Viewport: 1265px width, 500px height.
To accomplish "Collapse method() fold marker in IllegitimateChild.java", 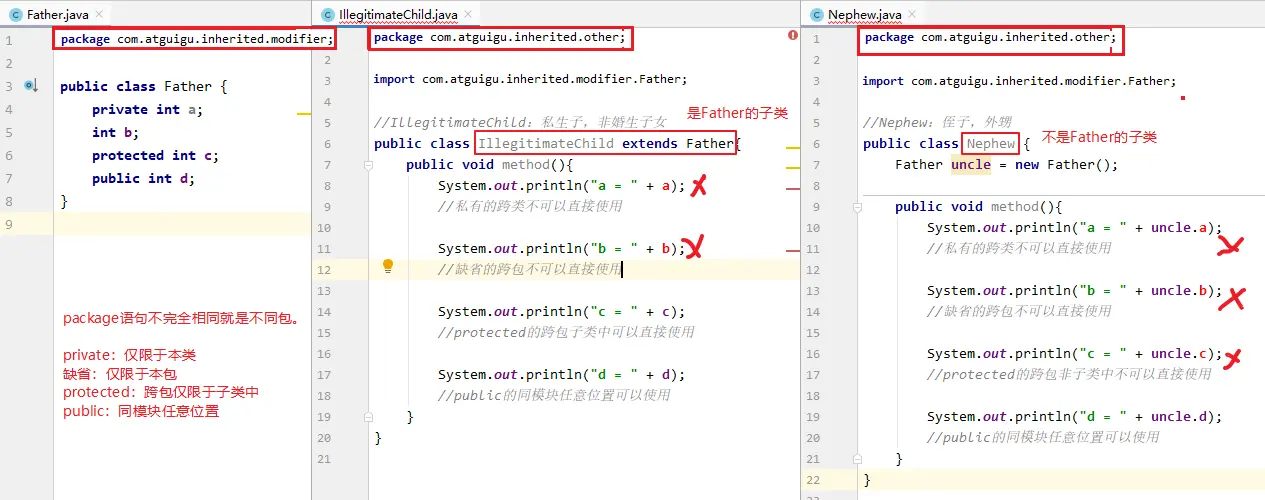I will pos(369,165).
